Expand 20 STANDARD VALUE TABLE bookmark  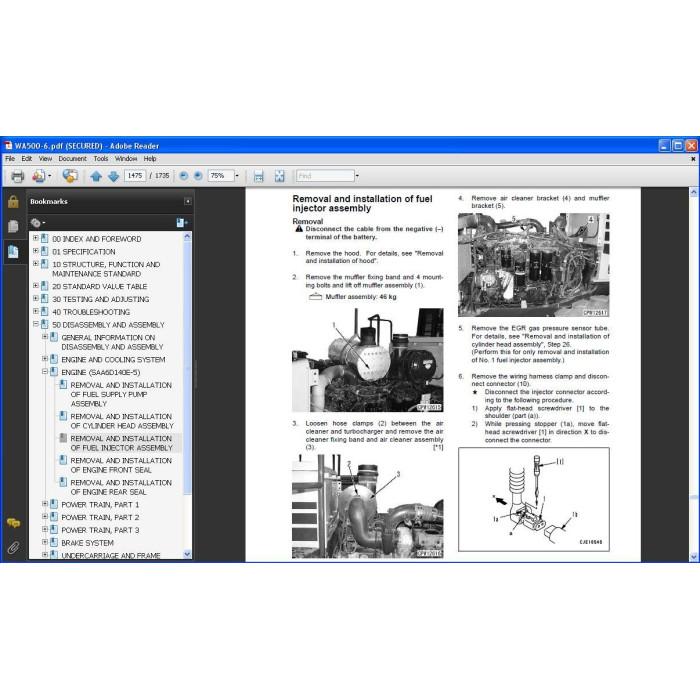pos(36,285)
